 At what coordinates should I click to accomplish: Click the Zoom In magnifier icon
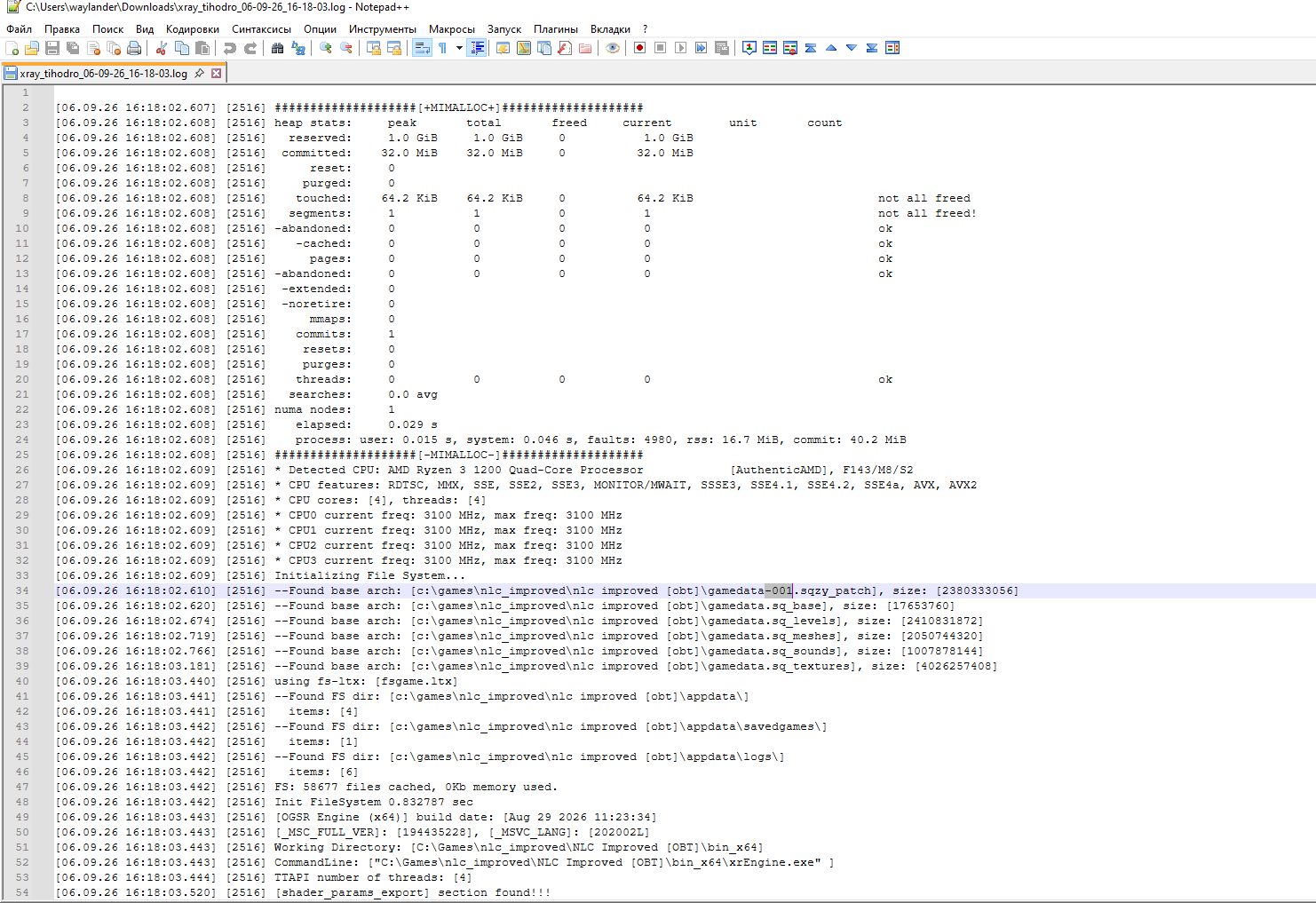click(326, 48)
